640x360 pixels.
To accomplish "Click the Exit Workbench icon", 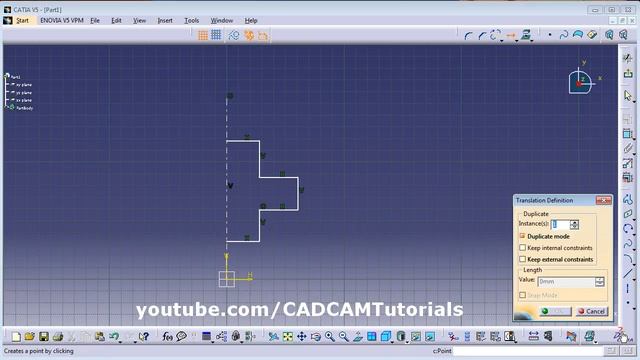I will [x=628, y=73].
